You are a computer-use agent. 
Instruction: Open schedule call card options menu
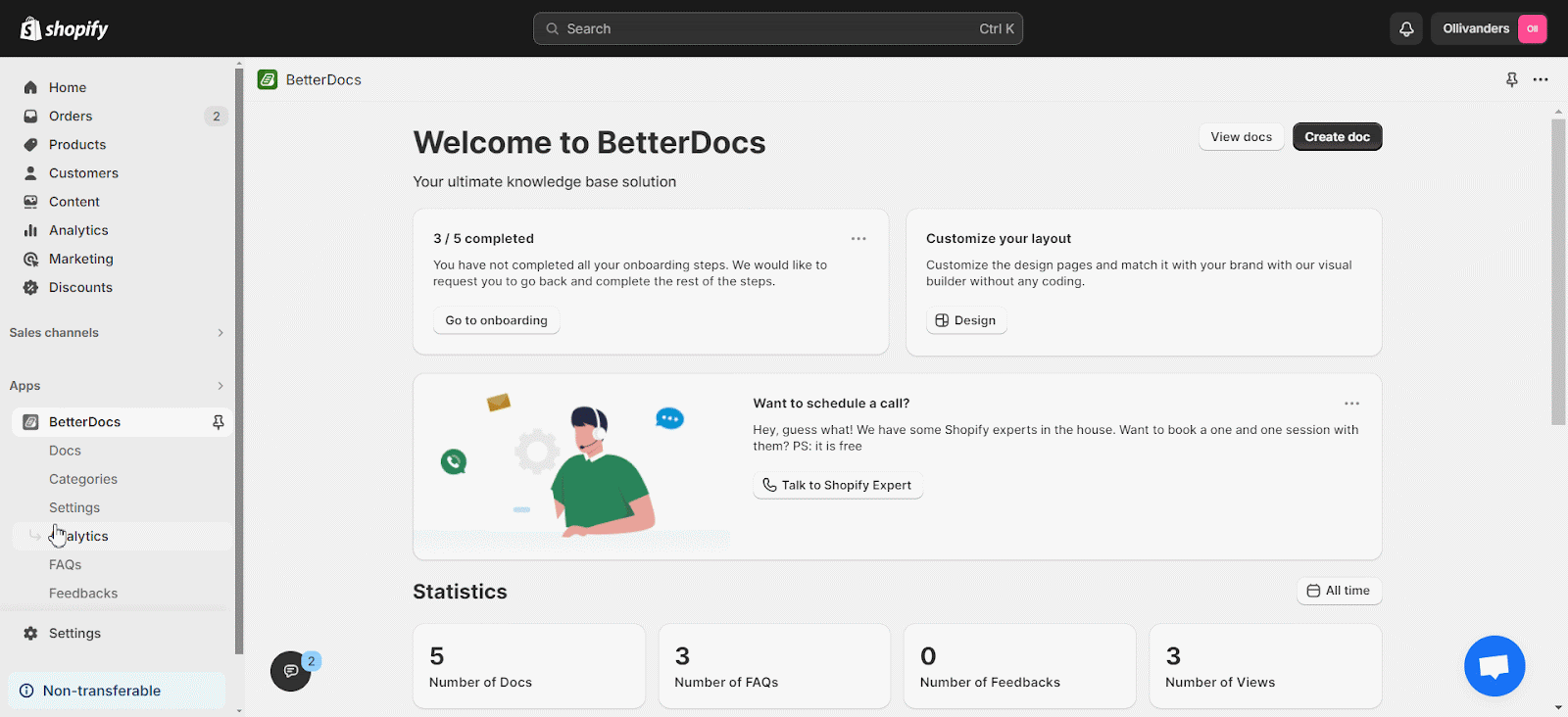[x=1351, y=404]
